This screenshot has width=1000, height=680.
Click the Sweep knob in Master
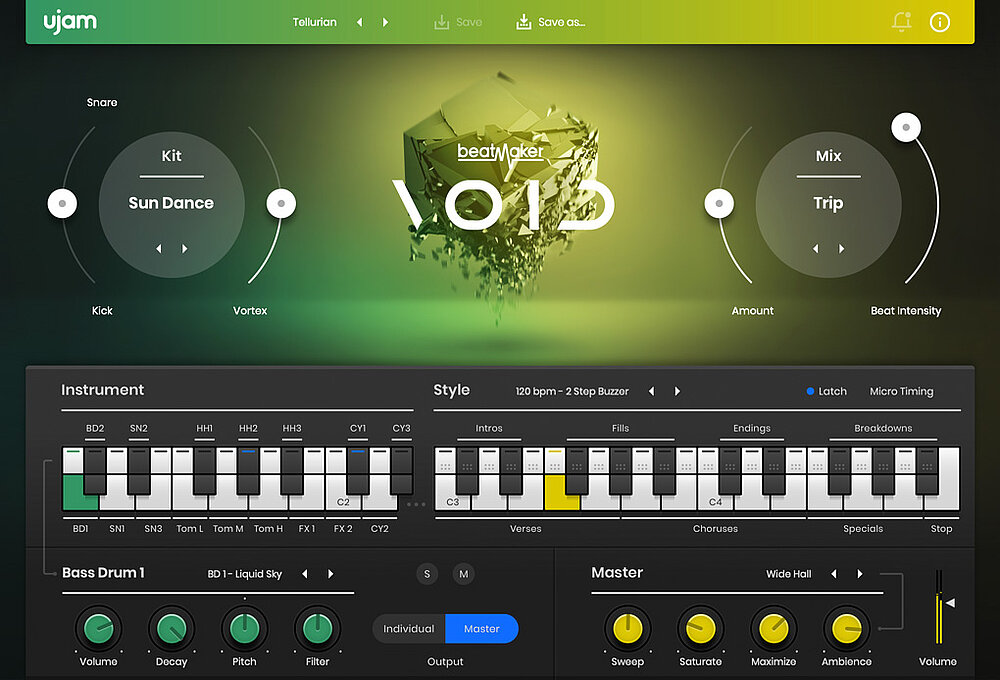click(628, 629)
